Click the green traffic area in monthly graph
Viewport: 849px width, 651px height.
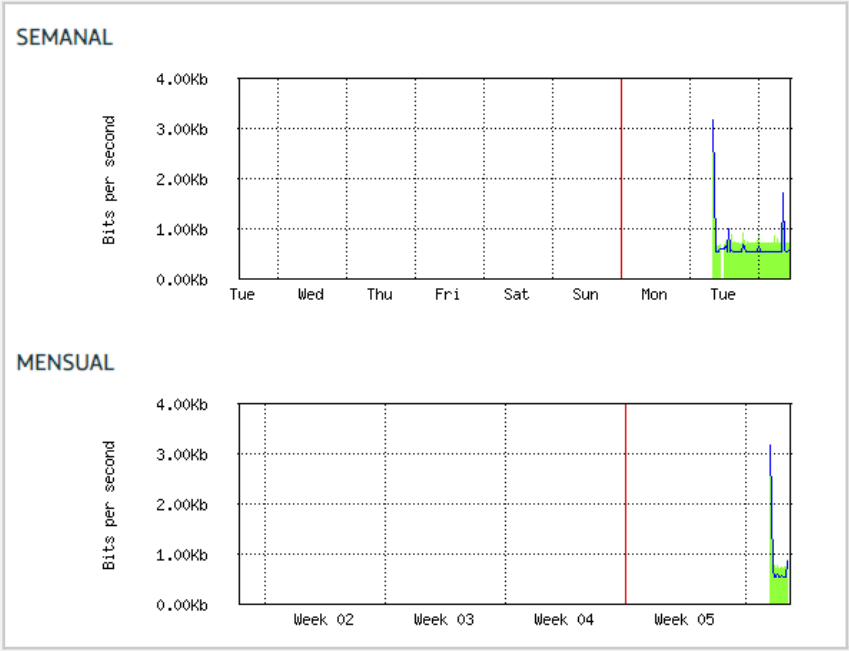779,588
